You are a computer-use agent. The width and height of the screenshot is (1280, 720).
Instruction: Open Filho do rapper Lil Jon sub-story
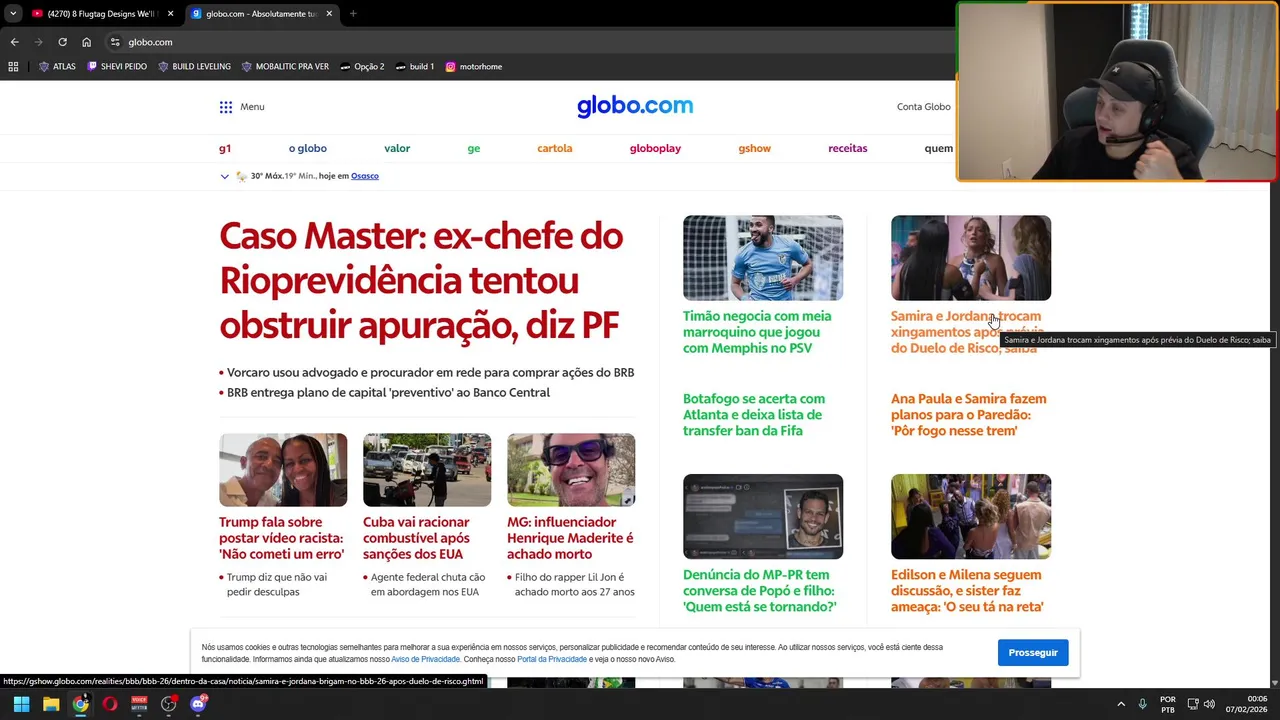pyautogui.click(x=574, y=584)
